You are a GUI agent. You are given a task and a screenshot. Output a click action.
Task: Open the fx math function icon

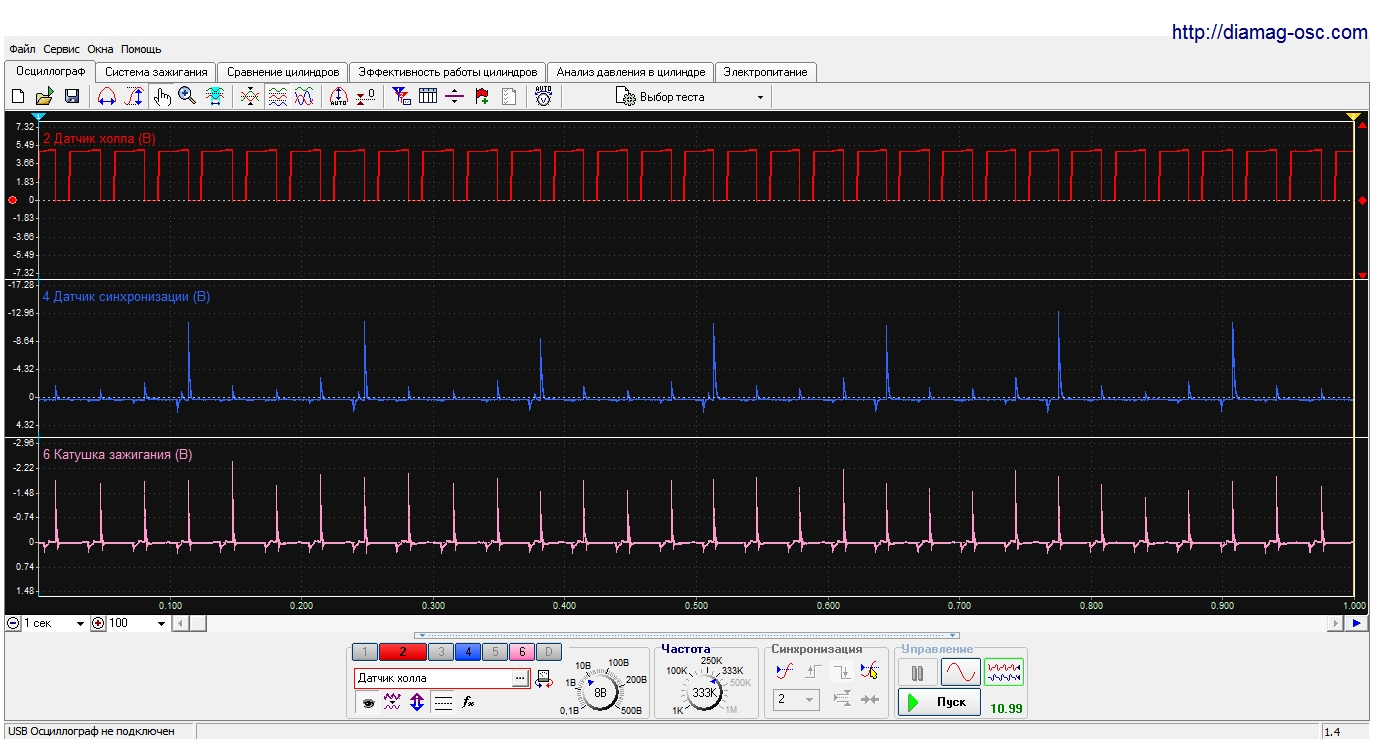pyautogui.click(x=467, y=703)
